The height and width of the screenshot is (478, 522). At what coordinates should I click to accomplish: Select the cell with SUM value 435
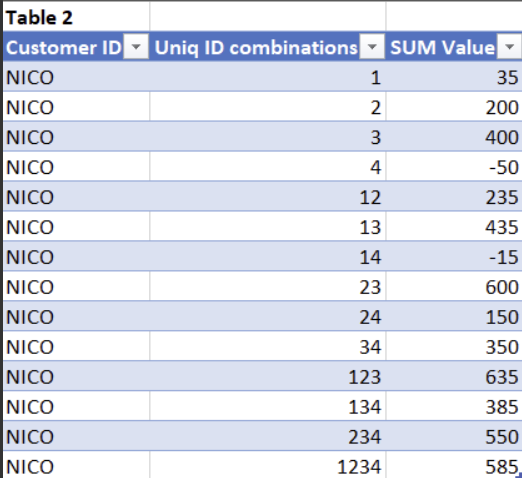coord(454,226)
